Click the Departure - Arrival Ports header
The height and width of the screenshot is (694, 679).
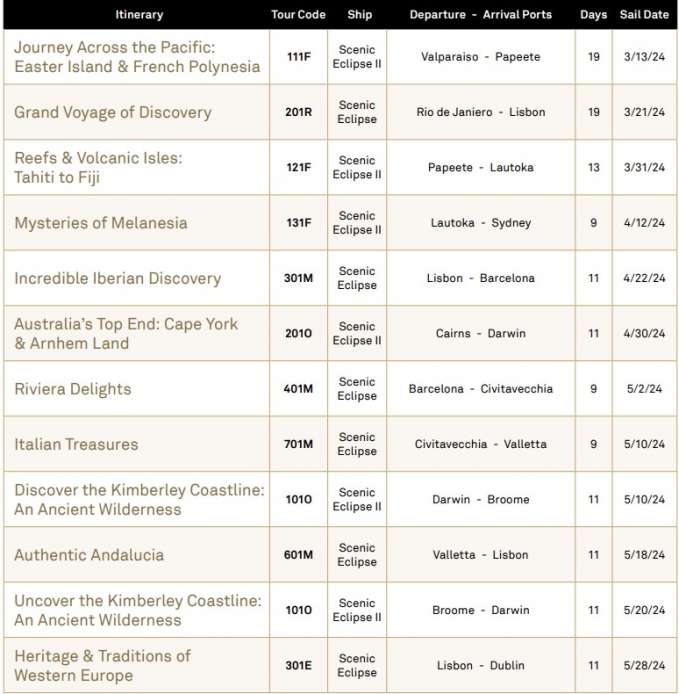tap(480, 15)
